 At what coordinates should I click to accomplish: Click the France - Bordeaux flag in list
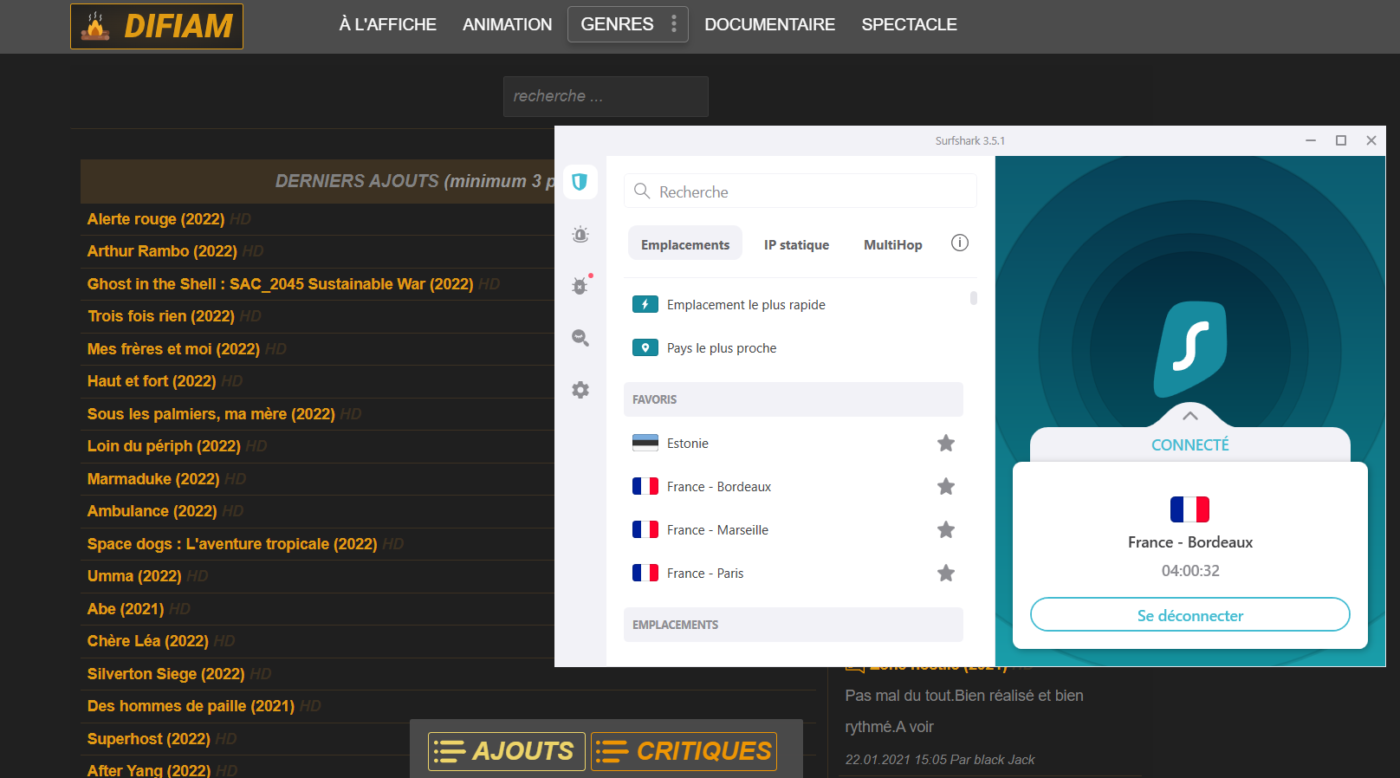coord(645,486)
